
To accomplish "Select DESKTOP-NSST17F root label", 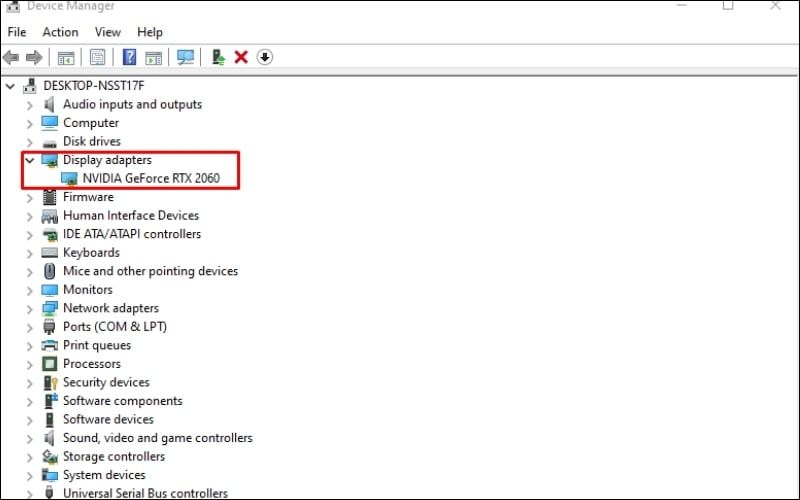I will [94, 86].
